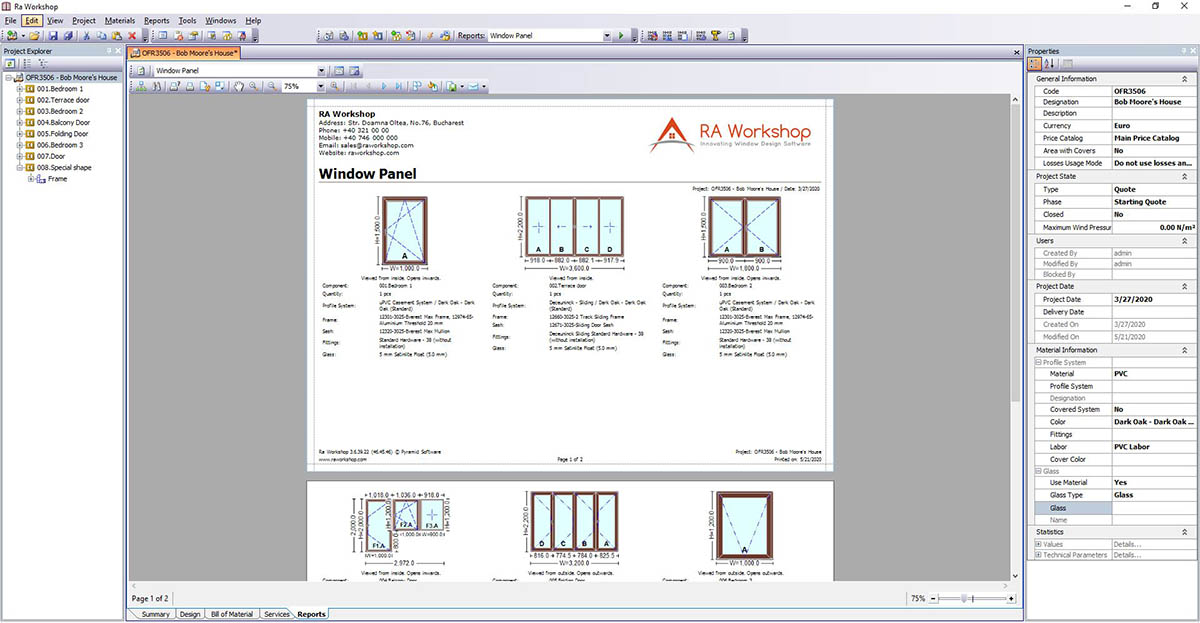Collapse the Statistics section in Properties

1185,532
